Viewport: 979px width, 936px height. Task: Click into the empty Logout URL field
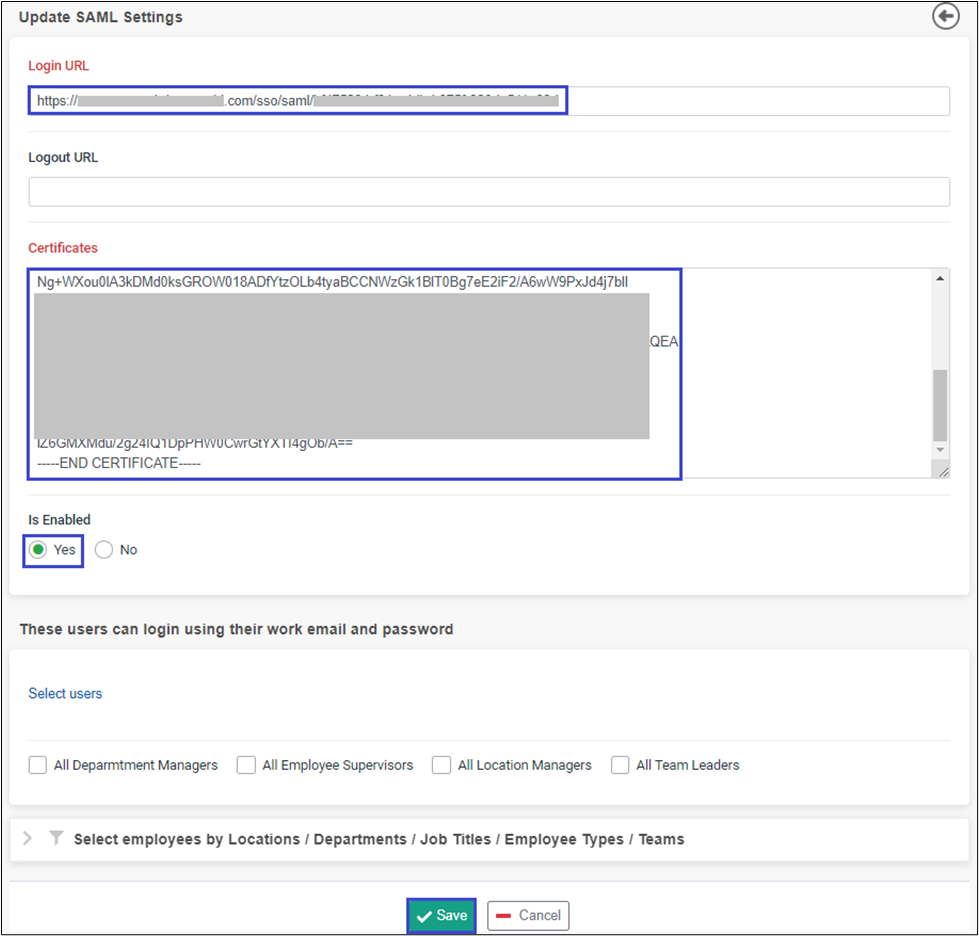point(488,192)
